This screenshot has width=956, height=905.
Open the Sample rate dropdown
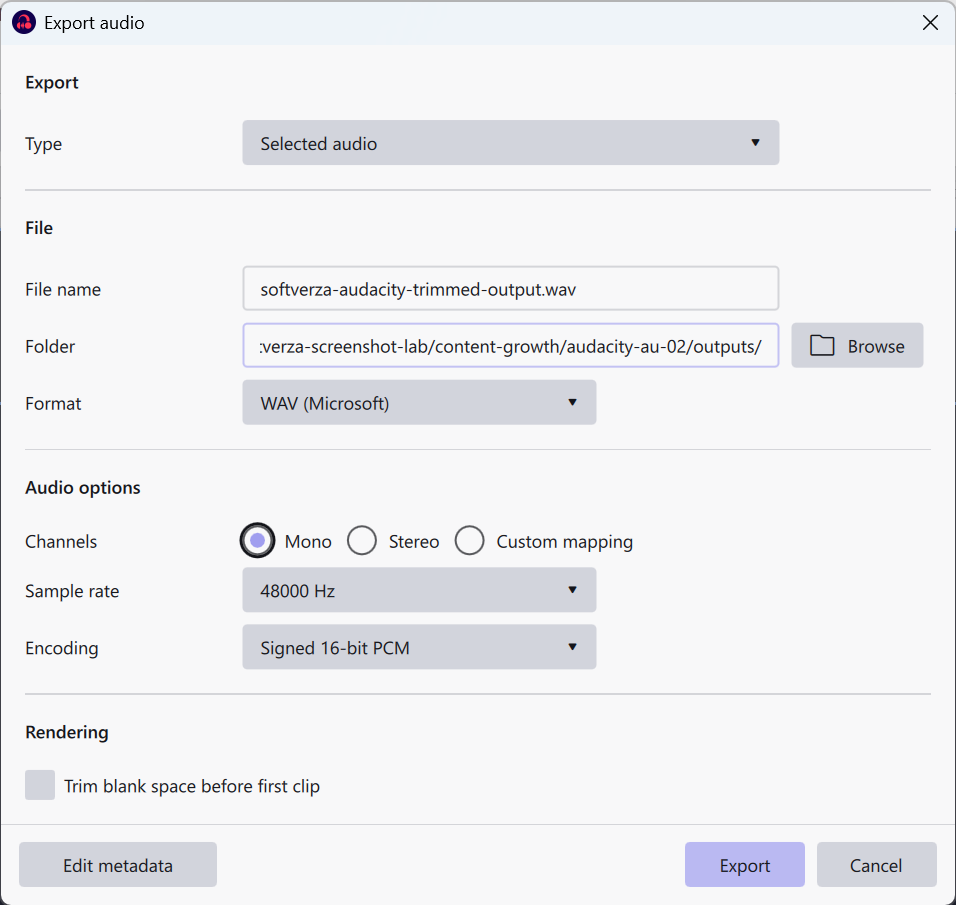coord(419,590)
